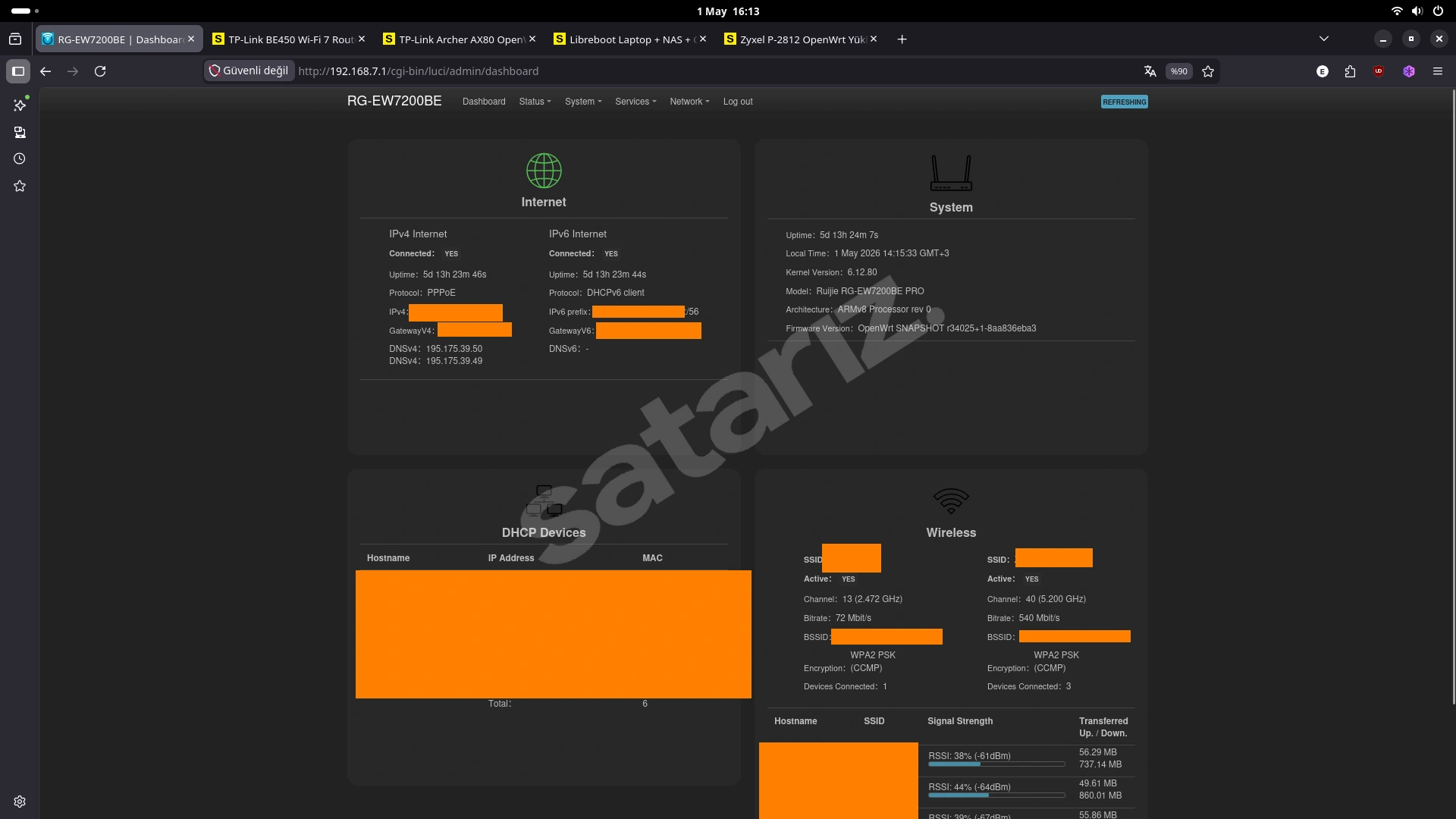Click the %90 zoom level indicator
This screenshot has width=1456, height=819.
click(x=1178, y=71)
